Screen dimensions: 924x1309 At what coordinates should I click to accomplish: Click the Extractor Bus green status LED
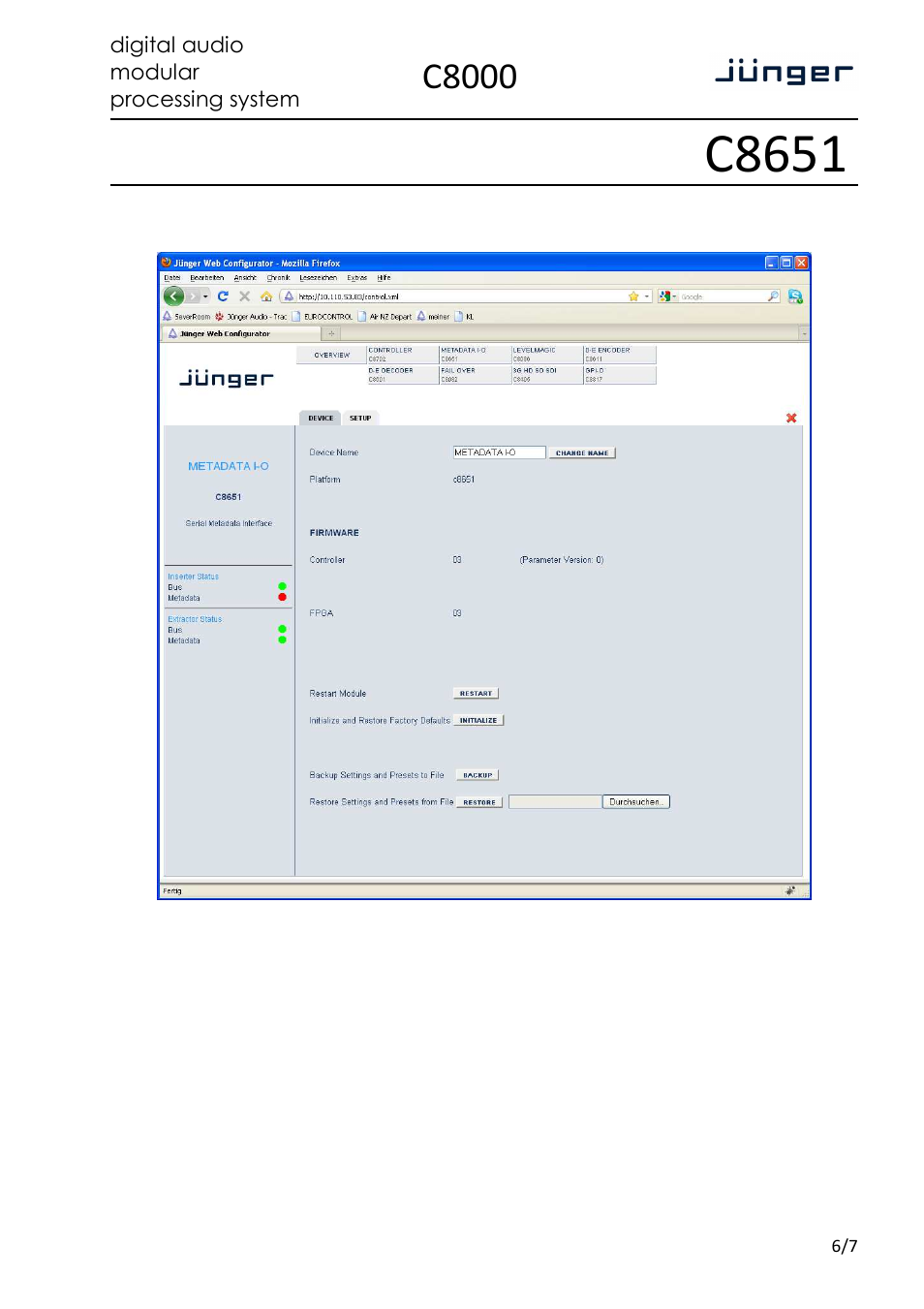coord(282,629)
